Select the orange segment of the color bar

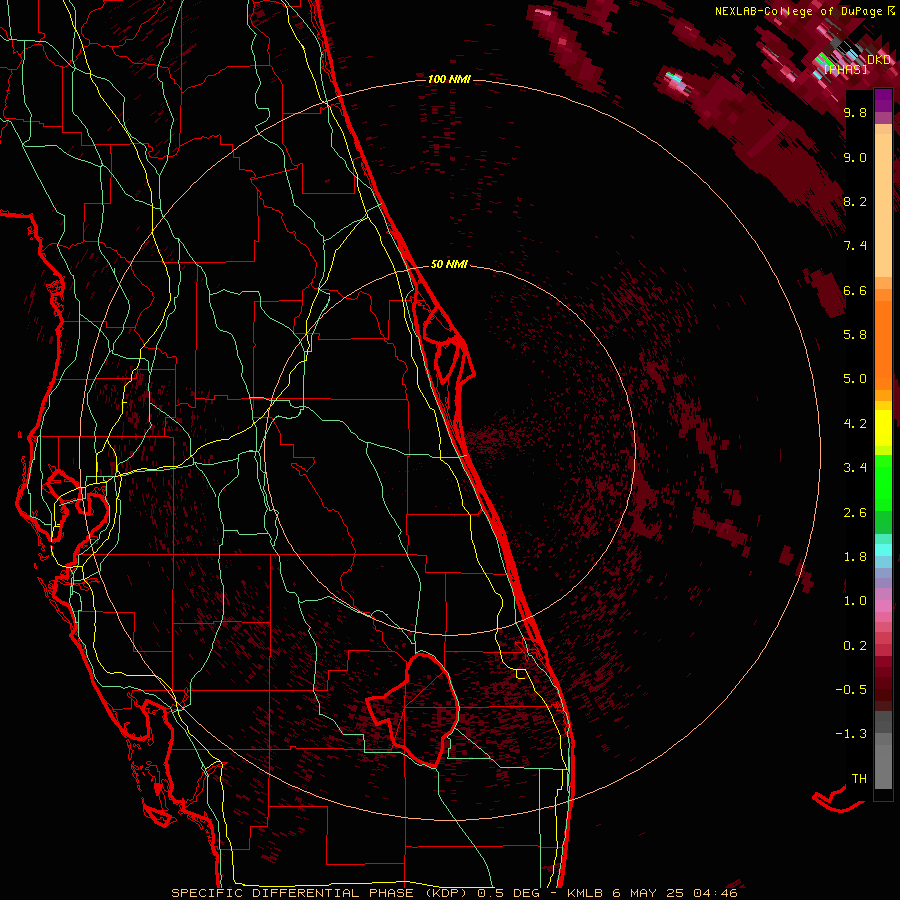(x=883, y=344)
